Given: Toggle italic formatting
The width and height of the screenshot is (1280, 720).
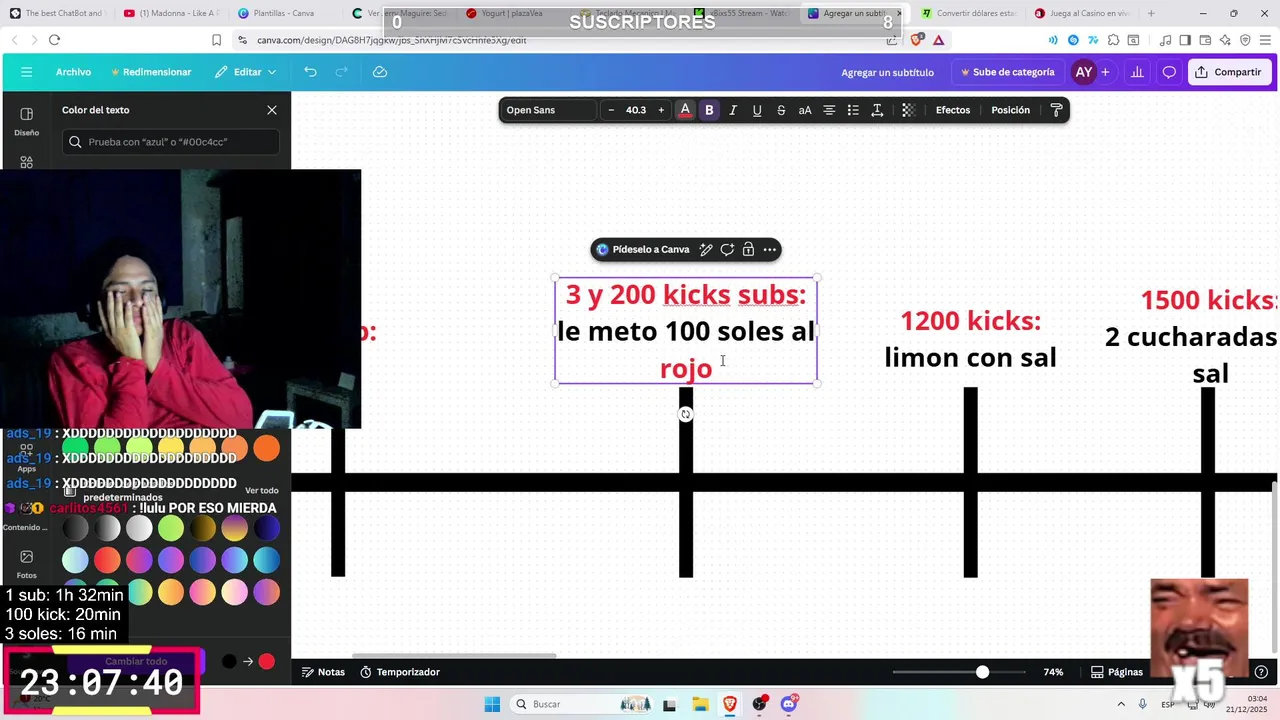Looking at the screenshot, I should pyautogui.click(x=733, y=110).
